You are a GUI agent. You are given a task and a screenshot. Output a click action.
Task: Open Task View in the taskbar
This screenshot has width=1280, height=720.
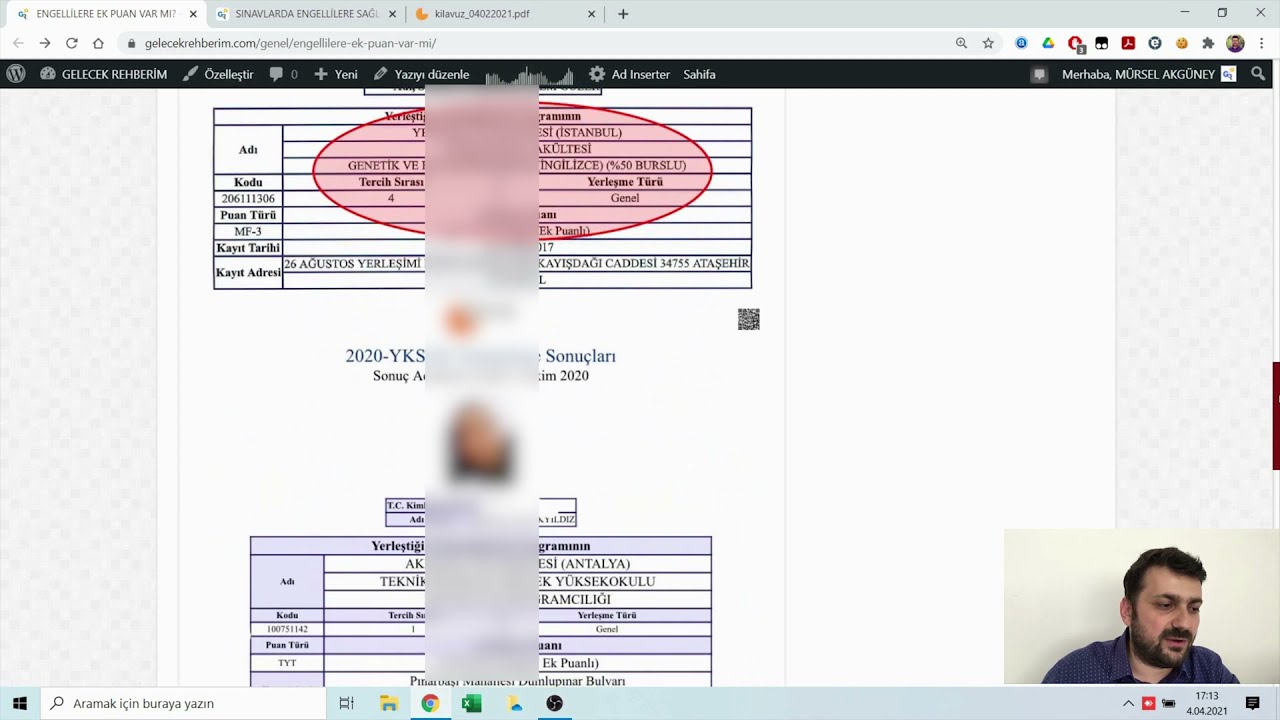point(346,703)
